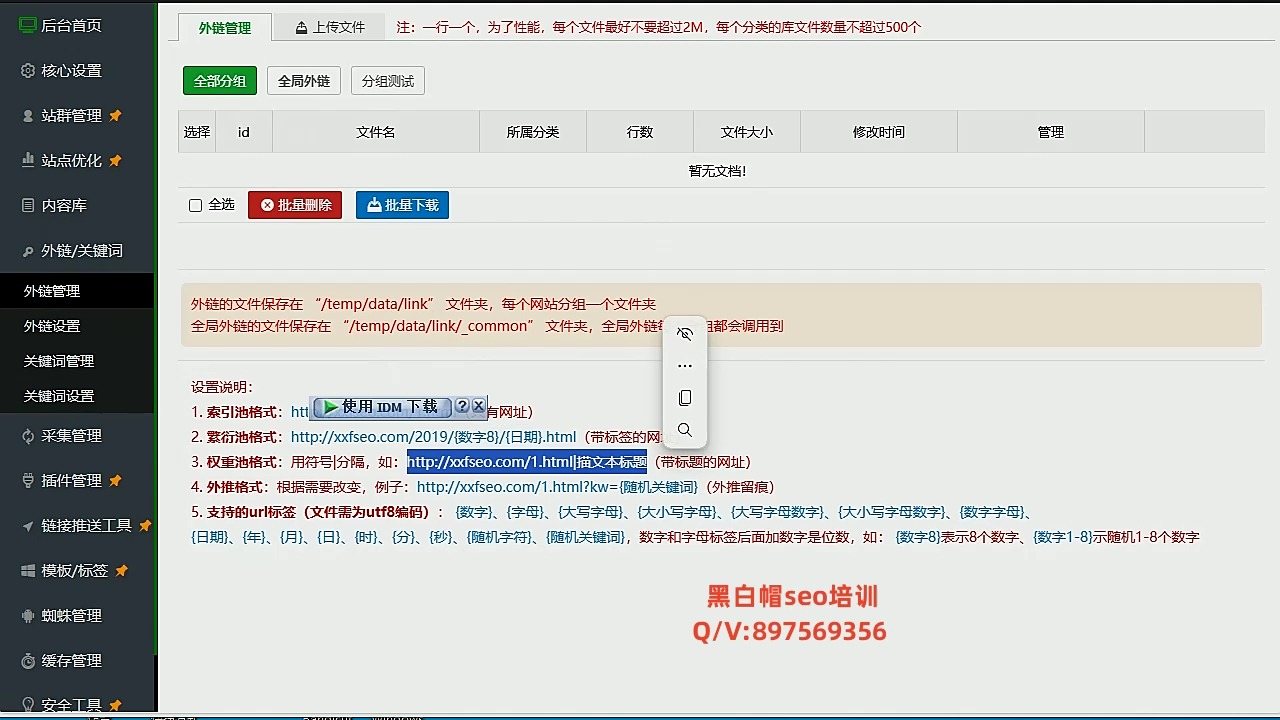This screenshot has height=720, width=1280.
Task: Tick the 全选 checkbox
Action: click(x=196, y=205)
